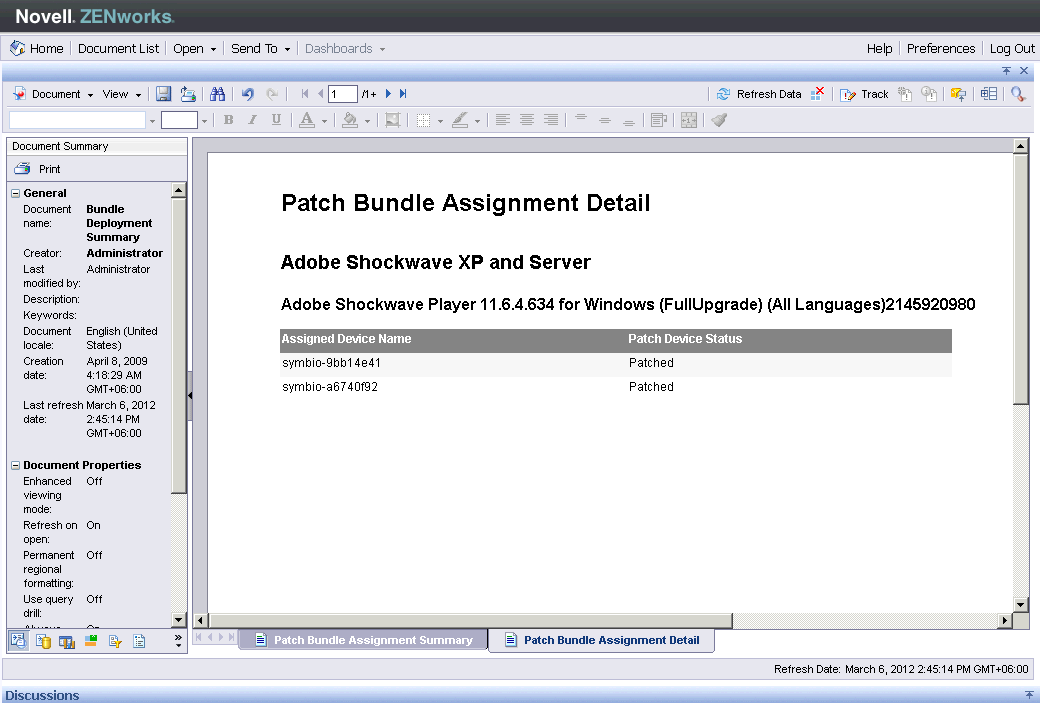Click the Help link
Screen dimensions: 1040x703
point(879,48)
